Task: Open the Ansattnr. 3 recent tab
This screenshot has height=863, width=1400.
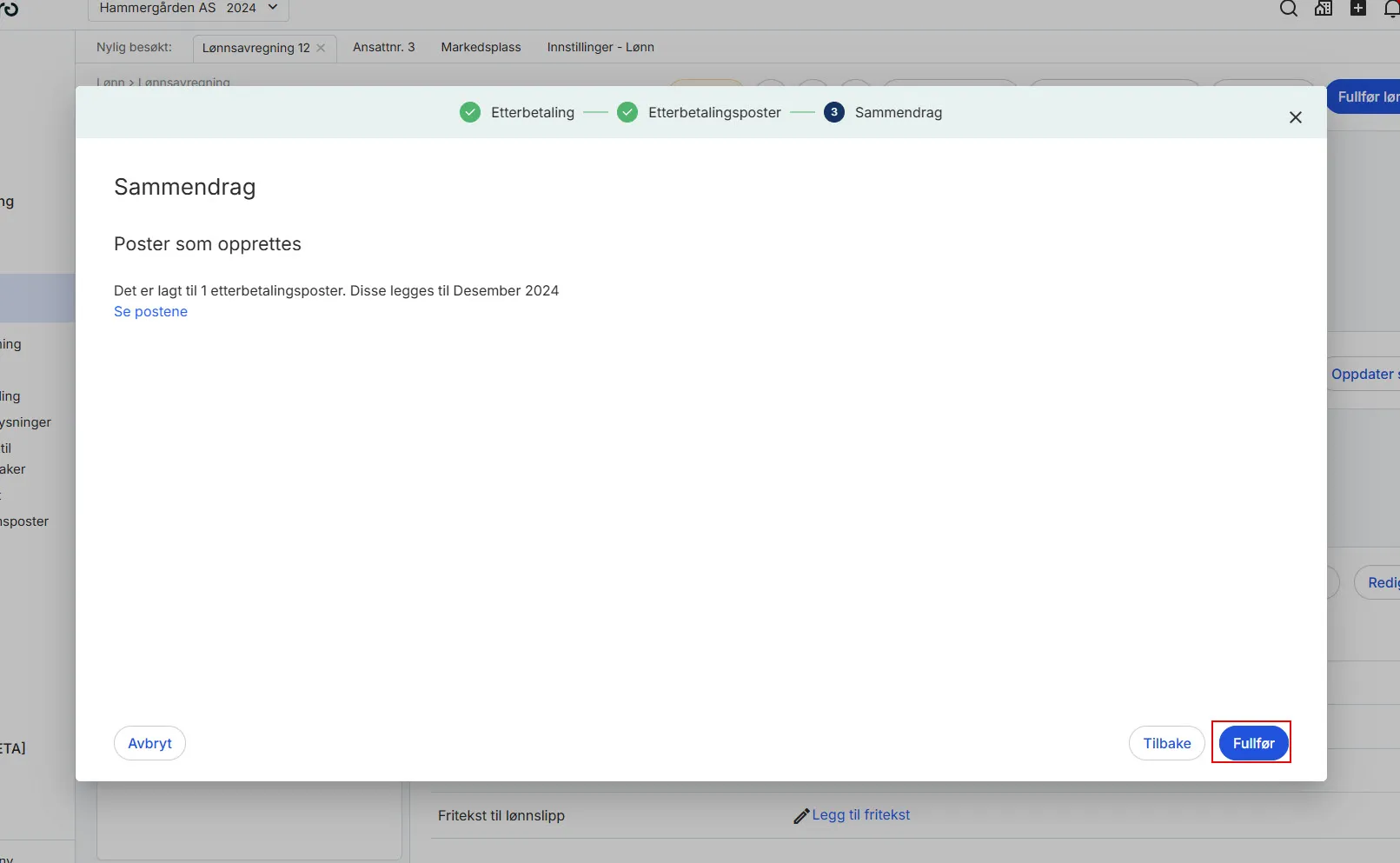Action: pos(384,47)
